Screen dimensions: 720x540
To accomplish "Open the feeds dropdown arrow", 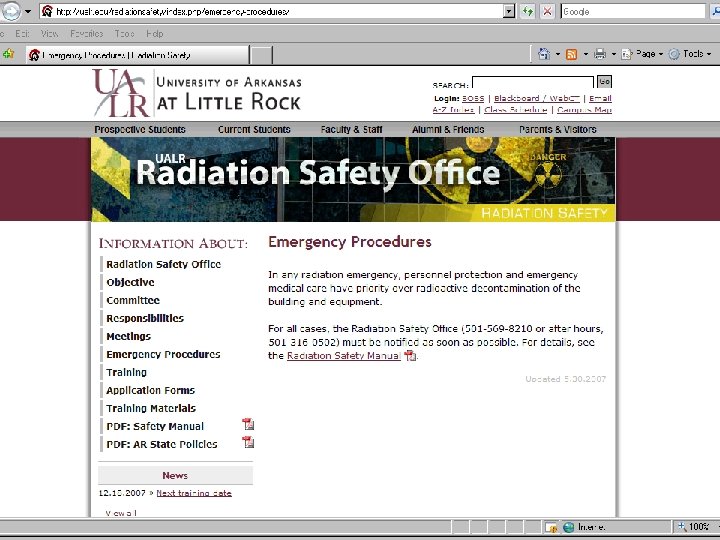I will (585, 54).
